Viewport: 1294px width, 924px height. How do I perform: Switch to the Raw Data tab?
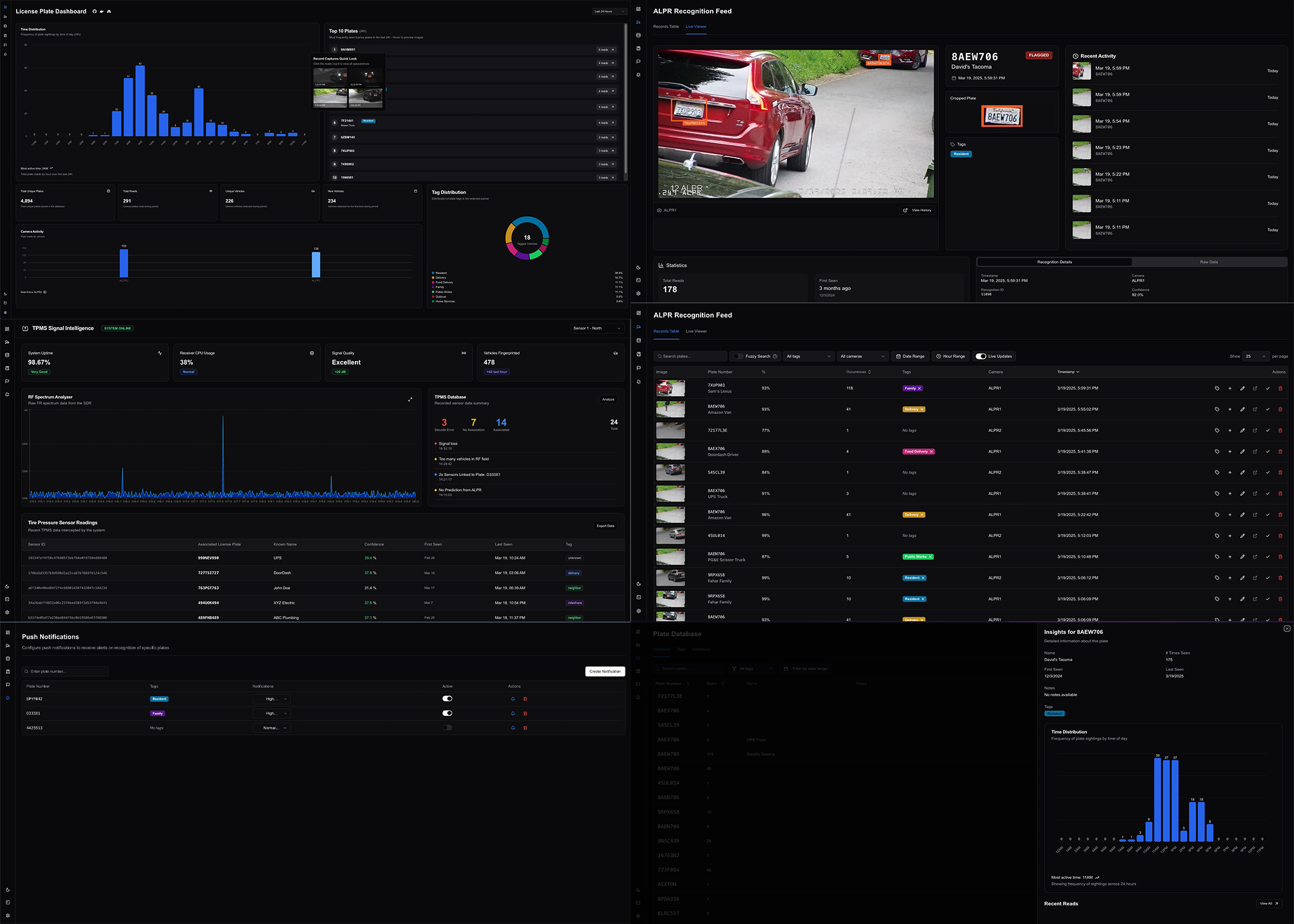click(1208, 262)
